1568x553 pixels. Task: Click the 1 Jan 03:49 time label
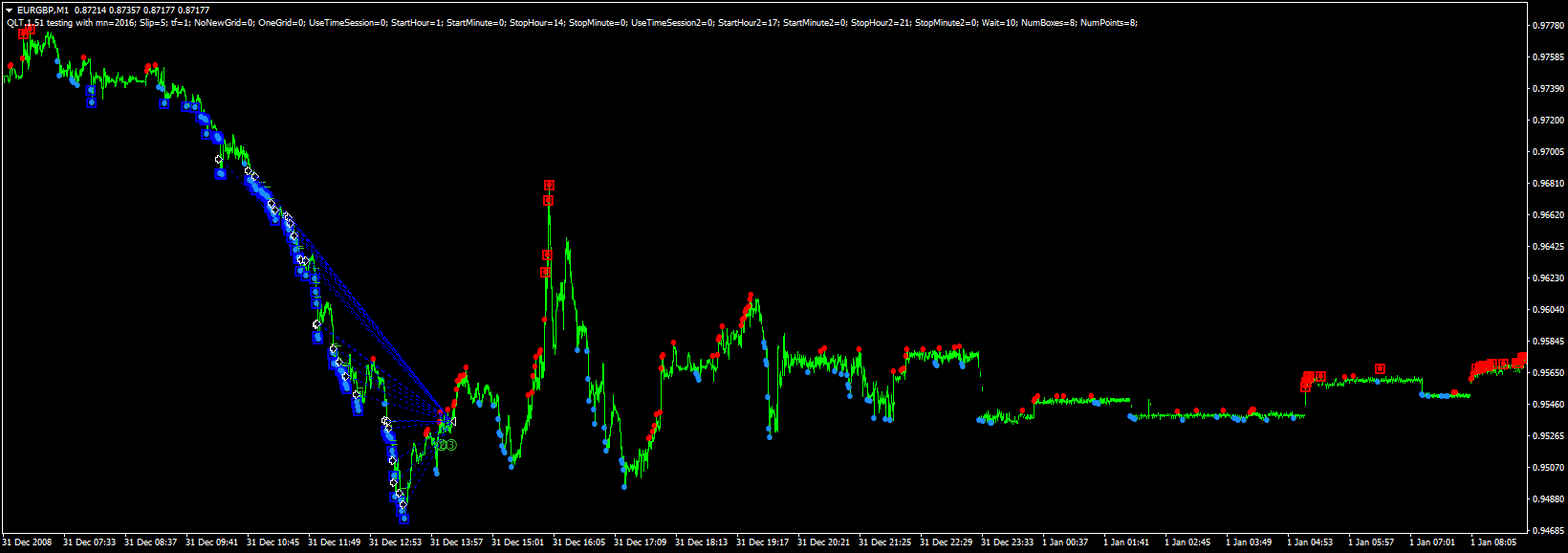[x=1249, y=542]
